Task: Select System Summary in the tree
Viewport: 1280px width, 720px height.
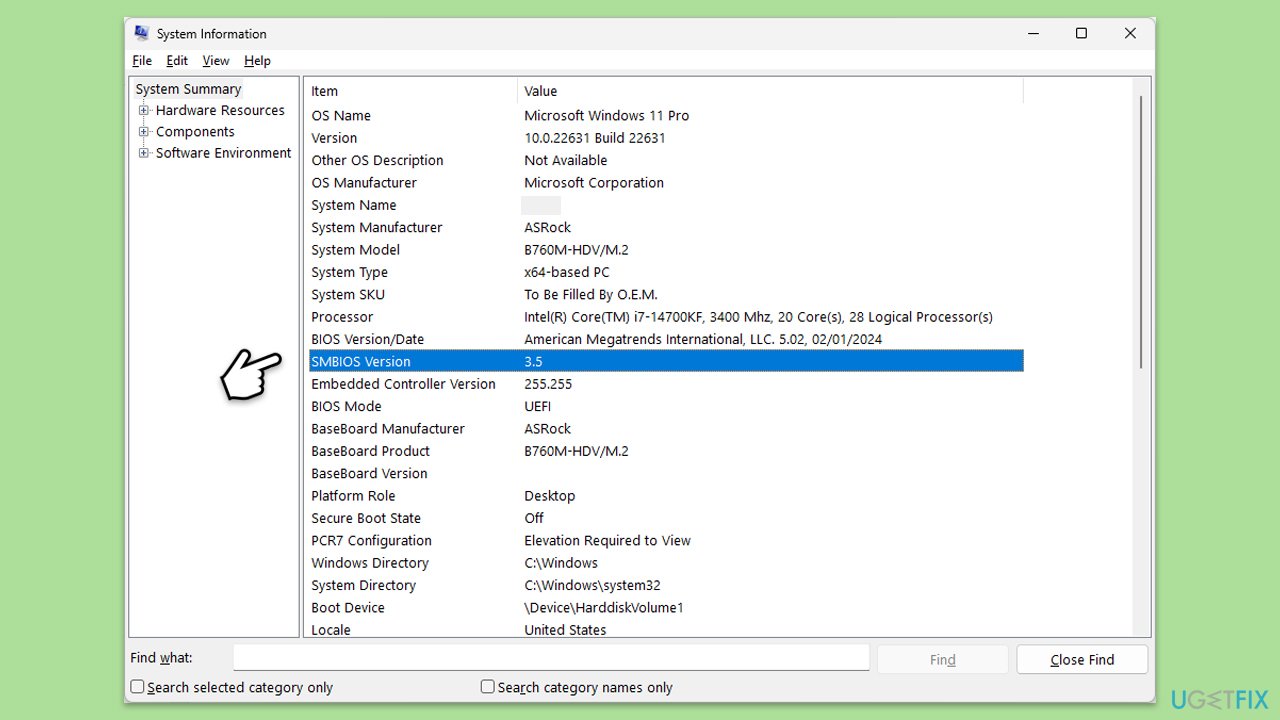Action: (188, 89)
